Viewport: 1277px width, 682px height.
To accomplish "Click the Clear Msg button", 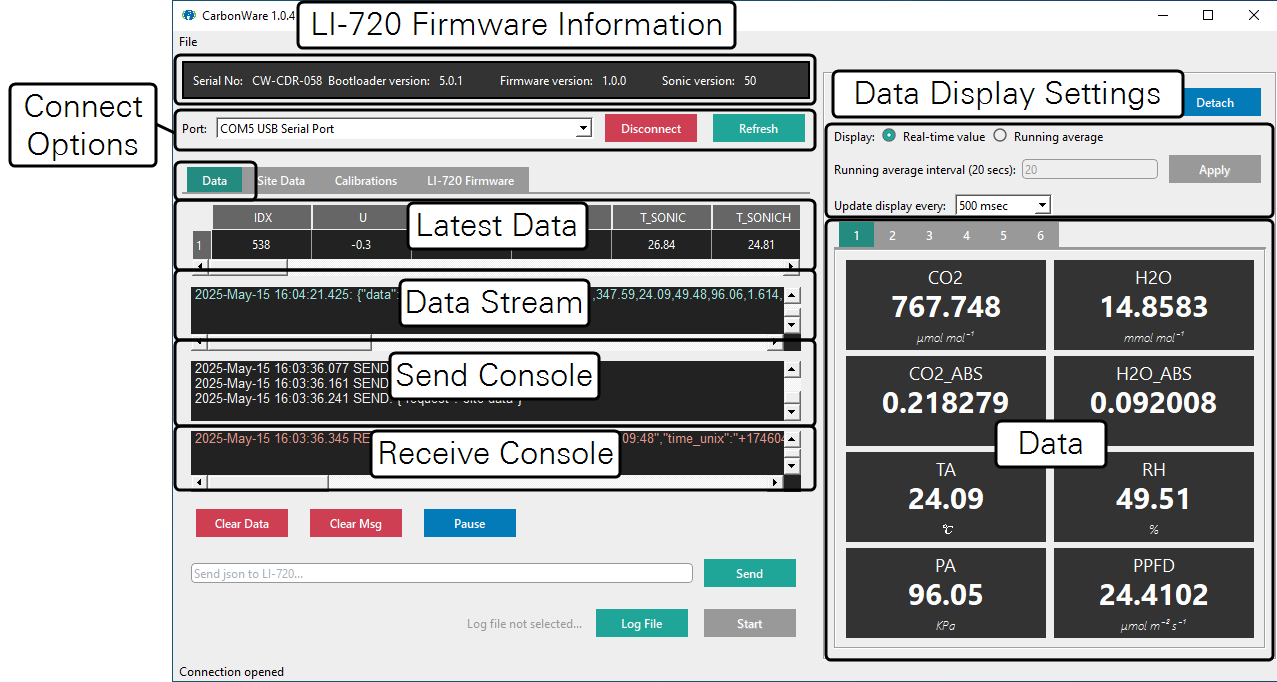I will [x=356, y=524].
